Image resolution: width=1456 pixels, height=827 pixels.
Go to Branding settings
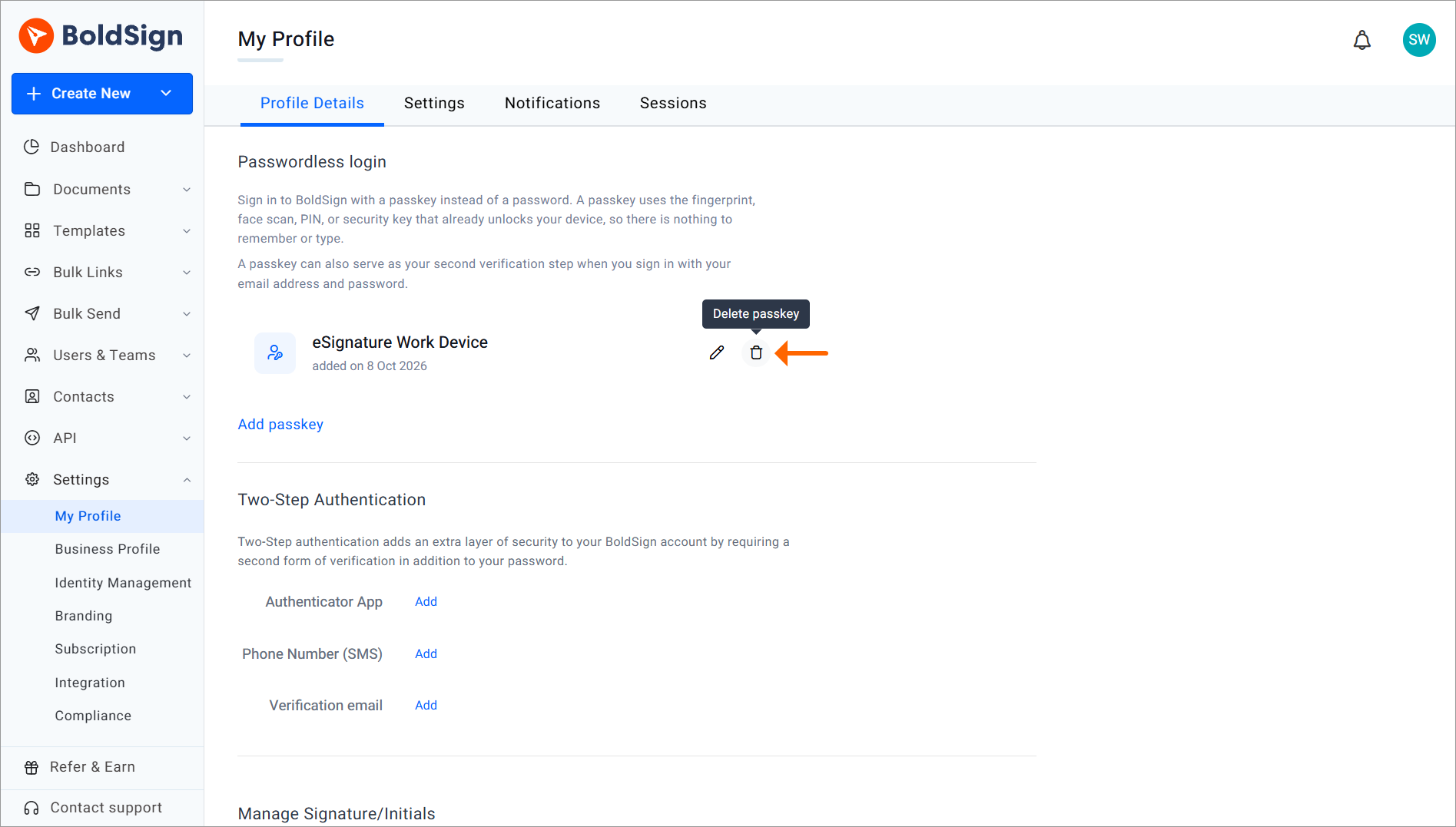[84, 616]
